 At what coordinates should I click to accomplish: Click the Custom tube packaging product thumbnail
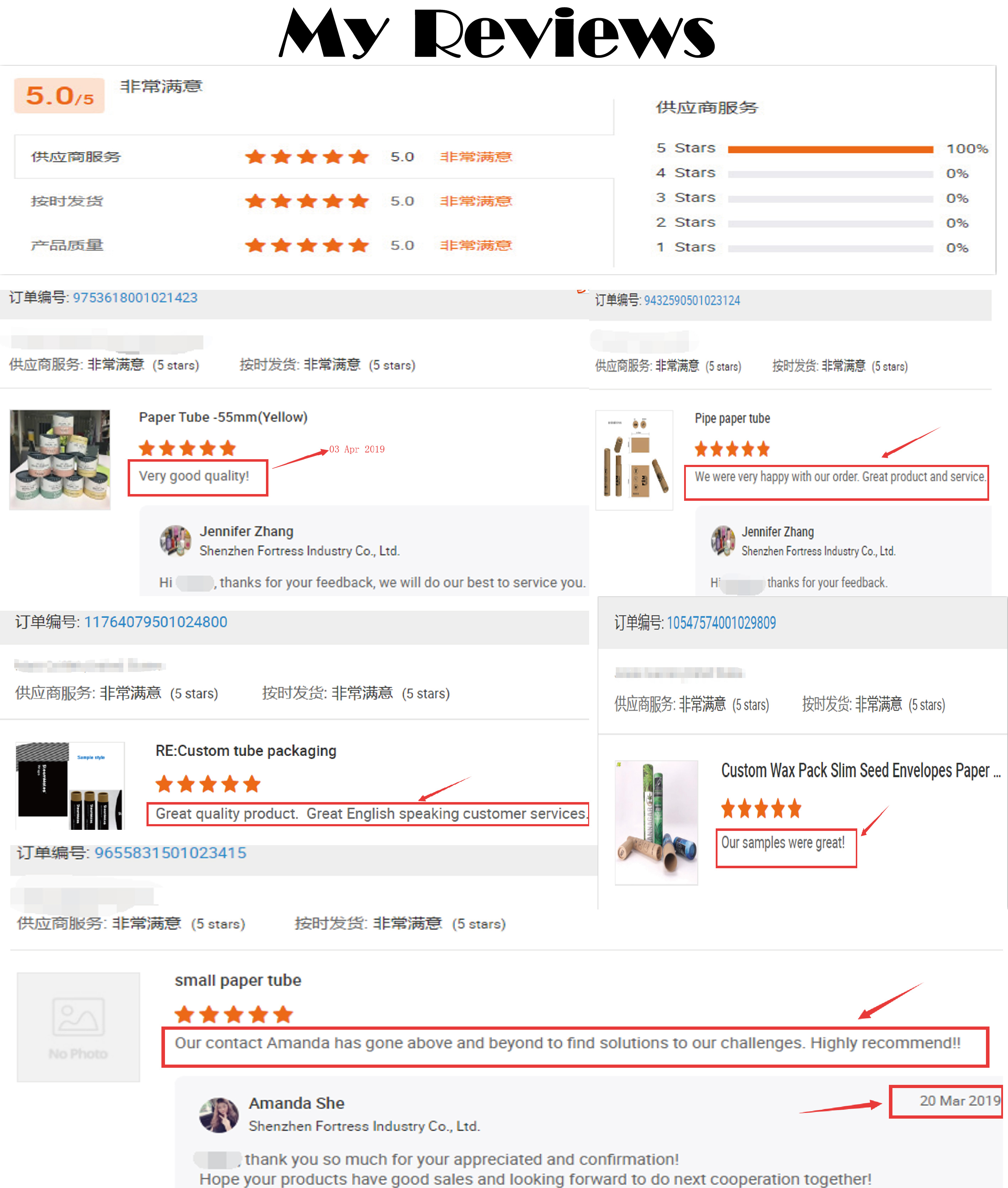(x=70, y=785)
